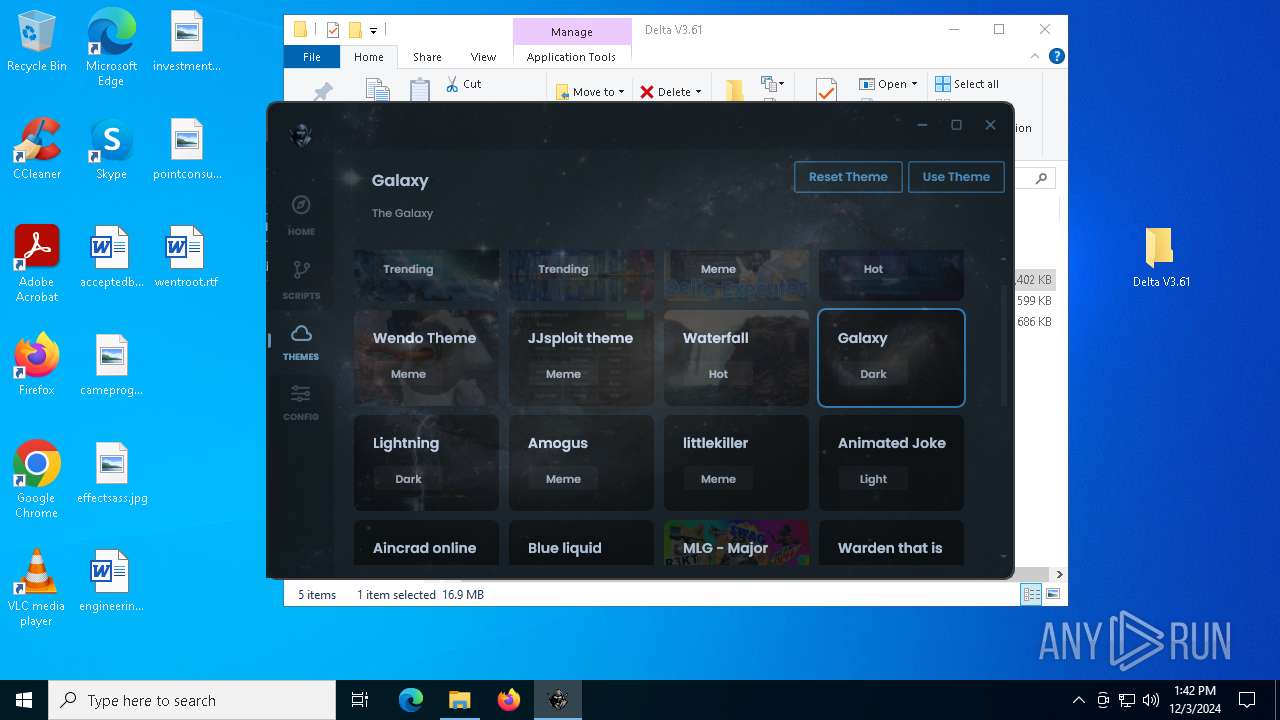Click the Cut scissors icon in Explorer ribbon
The width and height of the screenshot is (1280, 720).
(452, 84)
